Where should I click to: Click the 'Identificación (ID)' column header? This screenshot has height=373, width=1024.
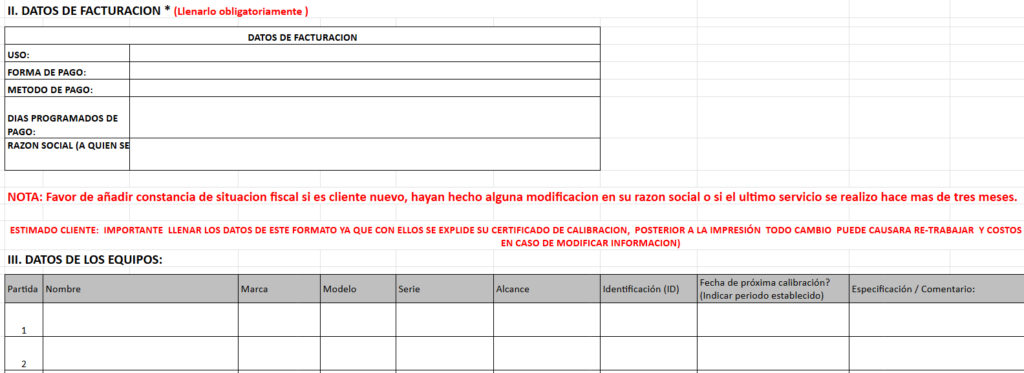[648, 289]
